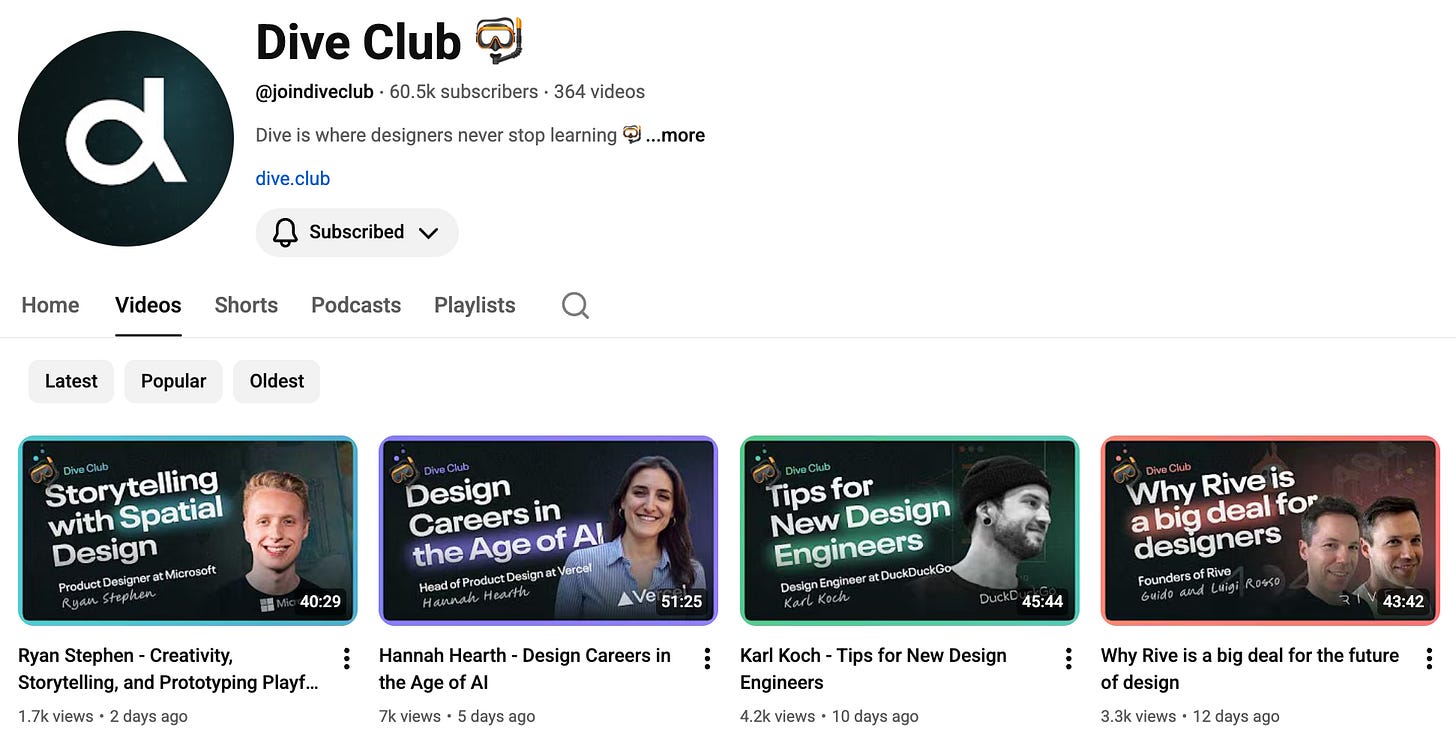Screen dimensions: 1456x748
Task: Open options menu for Karl Koch video
Action: tap(1068, 658)
